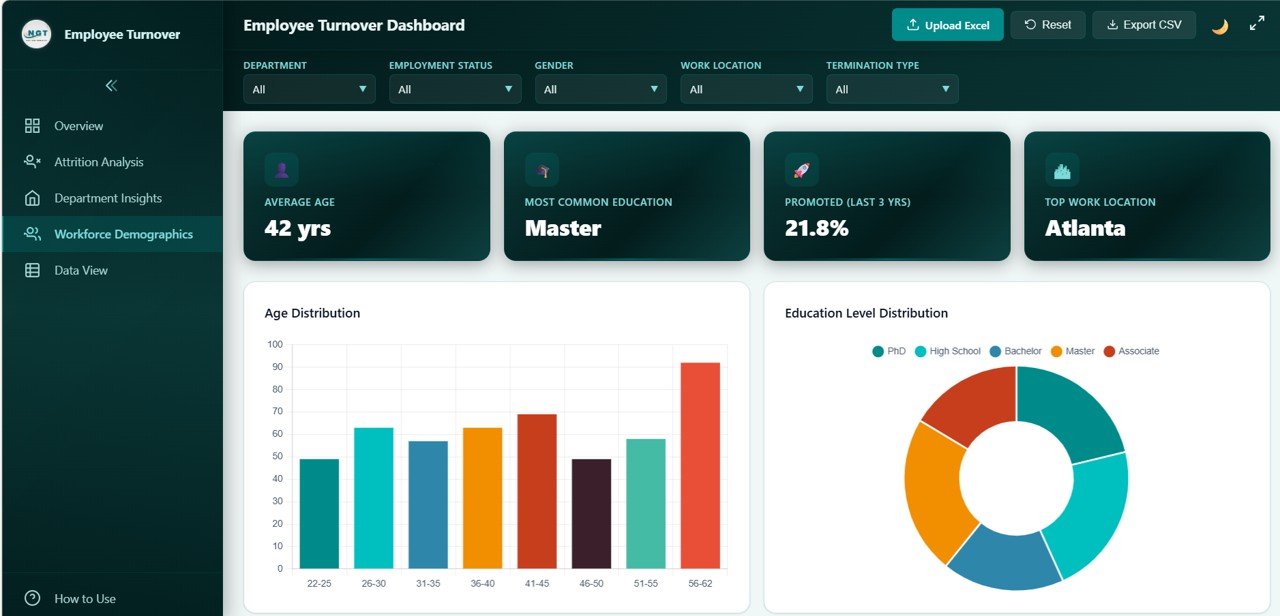Click the rocket icon on the Promoted card
Image resolution: width=1280 pixels, height=616 pixels.
click(801, 168)
